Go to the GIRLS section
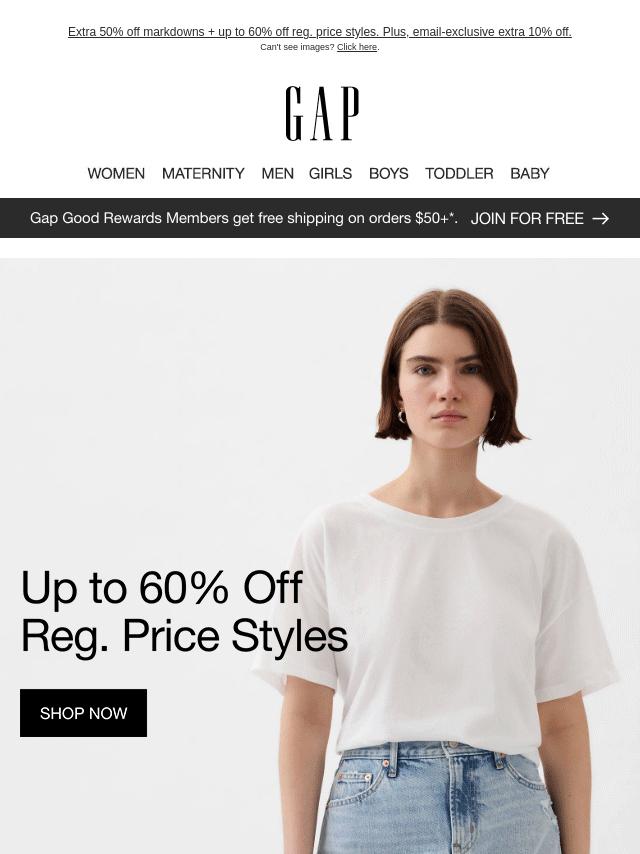Viewport: 640px width, 854px height. 330,173
